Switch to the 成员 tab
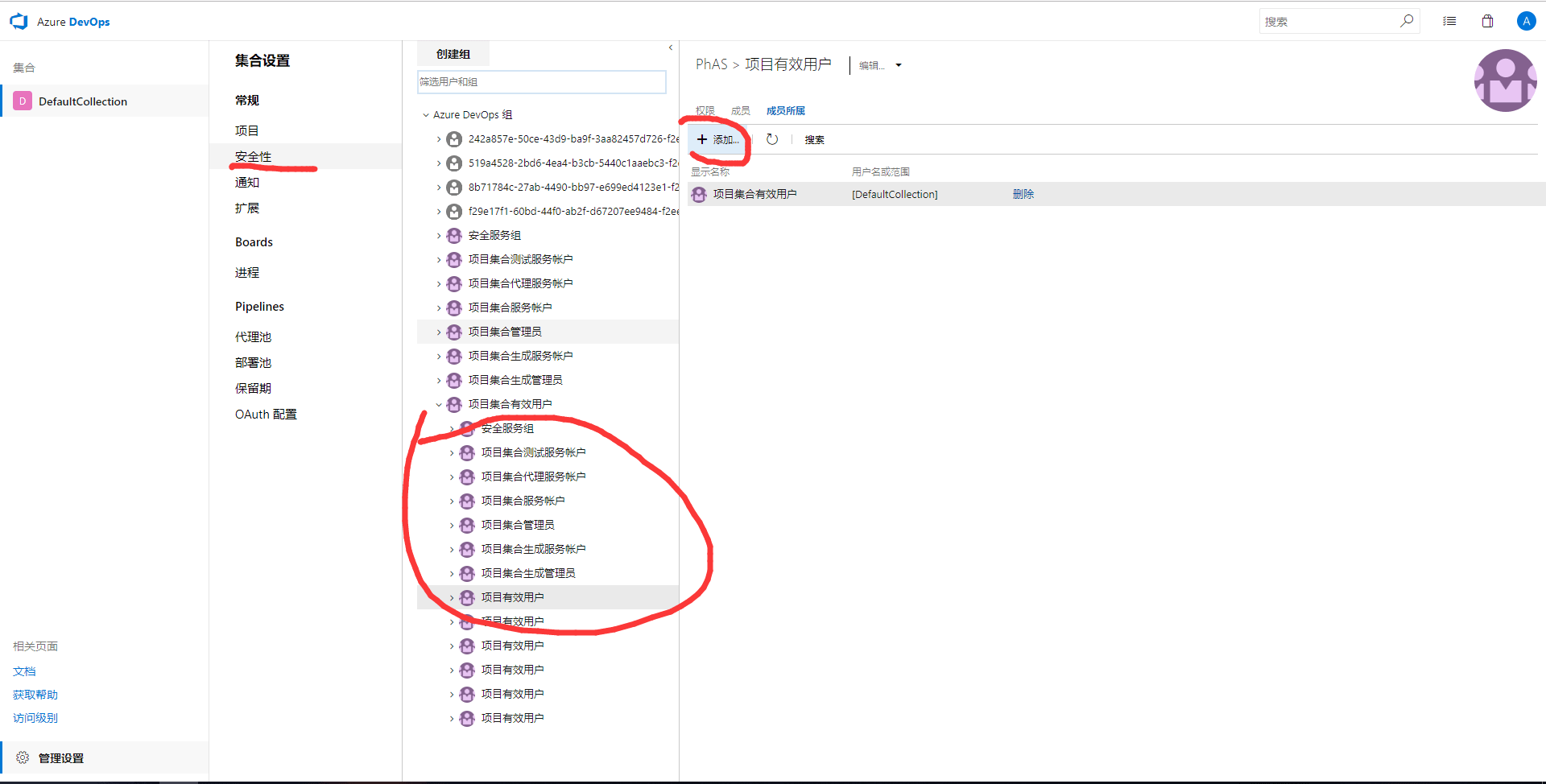 coord(740,110)
